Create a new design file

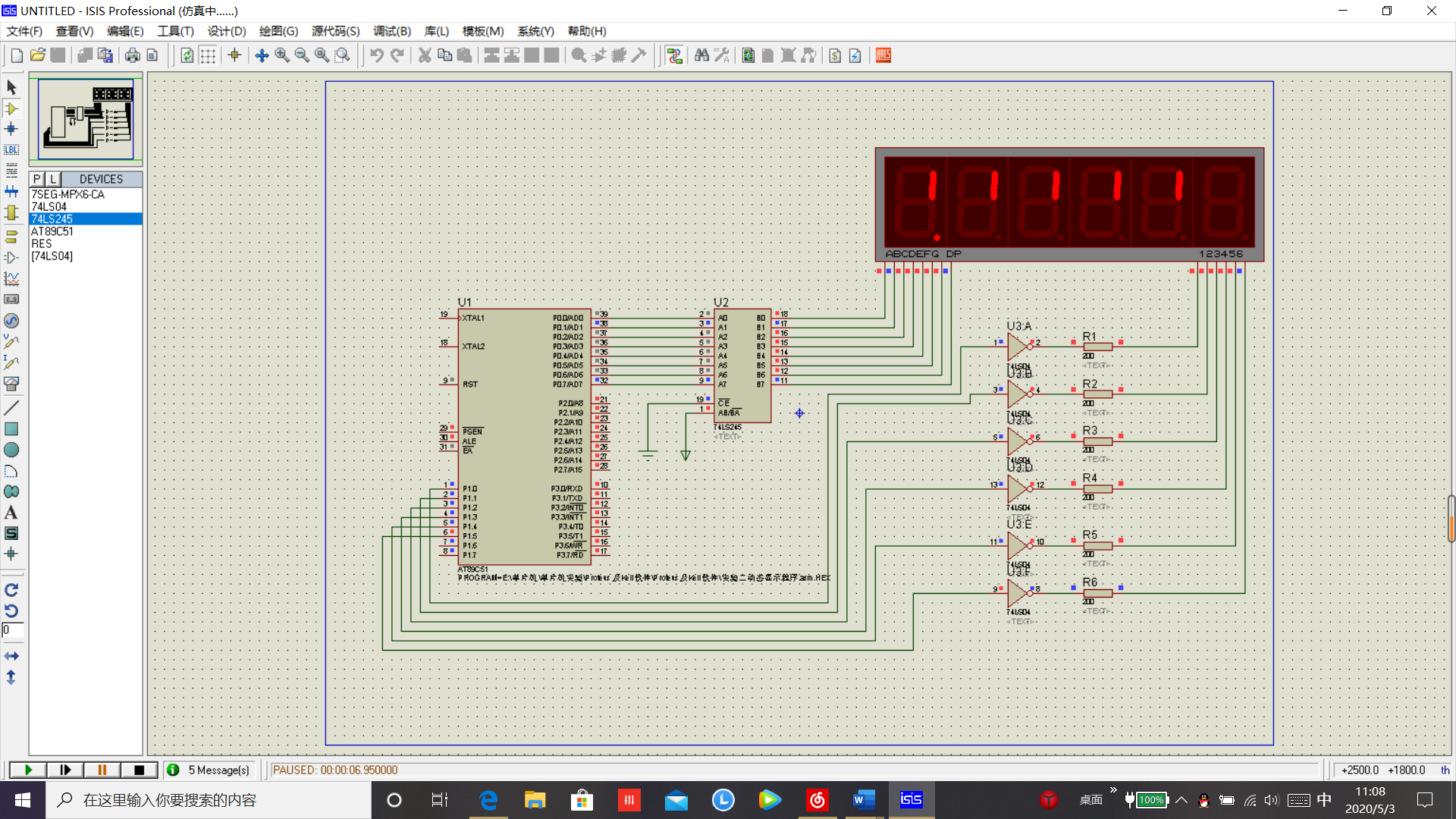coord(17,55)
